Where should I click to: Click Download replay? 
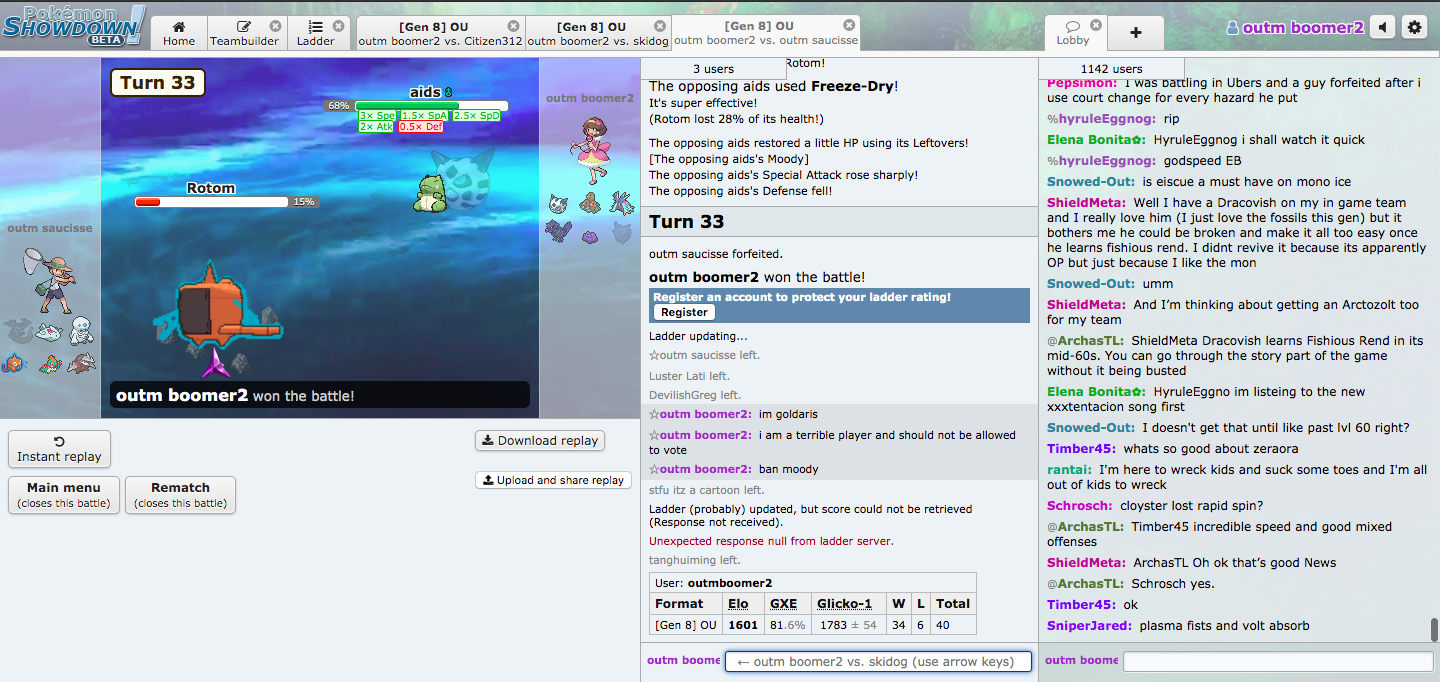click(540, 440)
